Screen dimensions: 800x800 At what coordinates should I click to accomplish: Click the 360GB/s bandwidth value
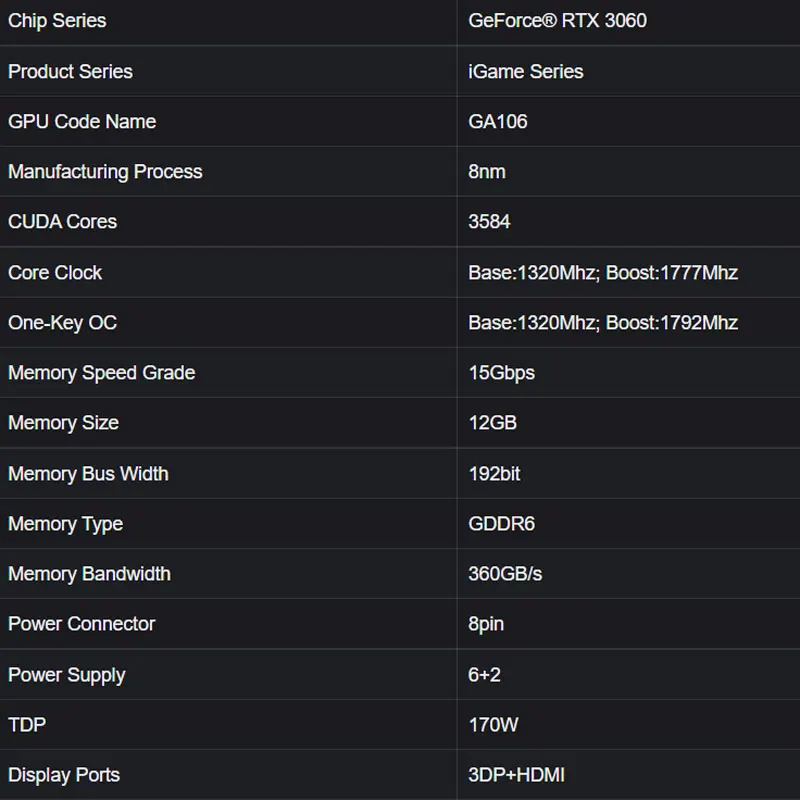point(505,574)
